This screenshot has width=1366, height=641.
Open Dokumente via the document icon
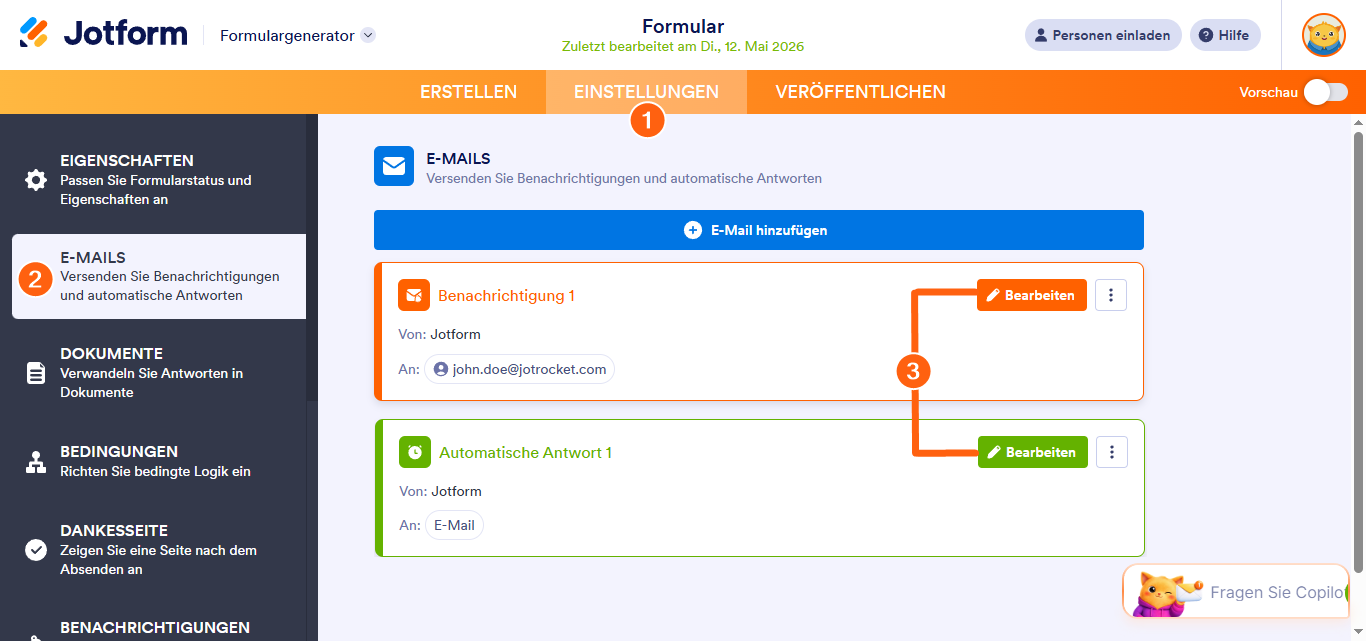click(x=36, y=373)
